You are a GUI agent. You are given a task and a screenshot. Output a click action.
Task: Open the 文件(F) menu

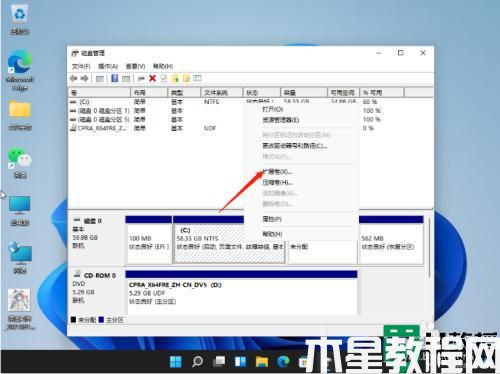81,66
